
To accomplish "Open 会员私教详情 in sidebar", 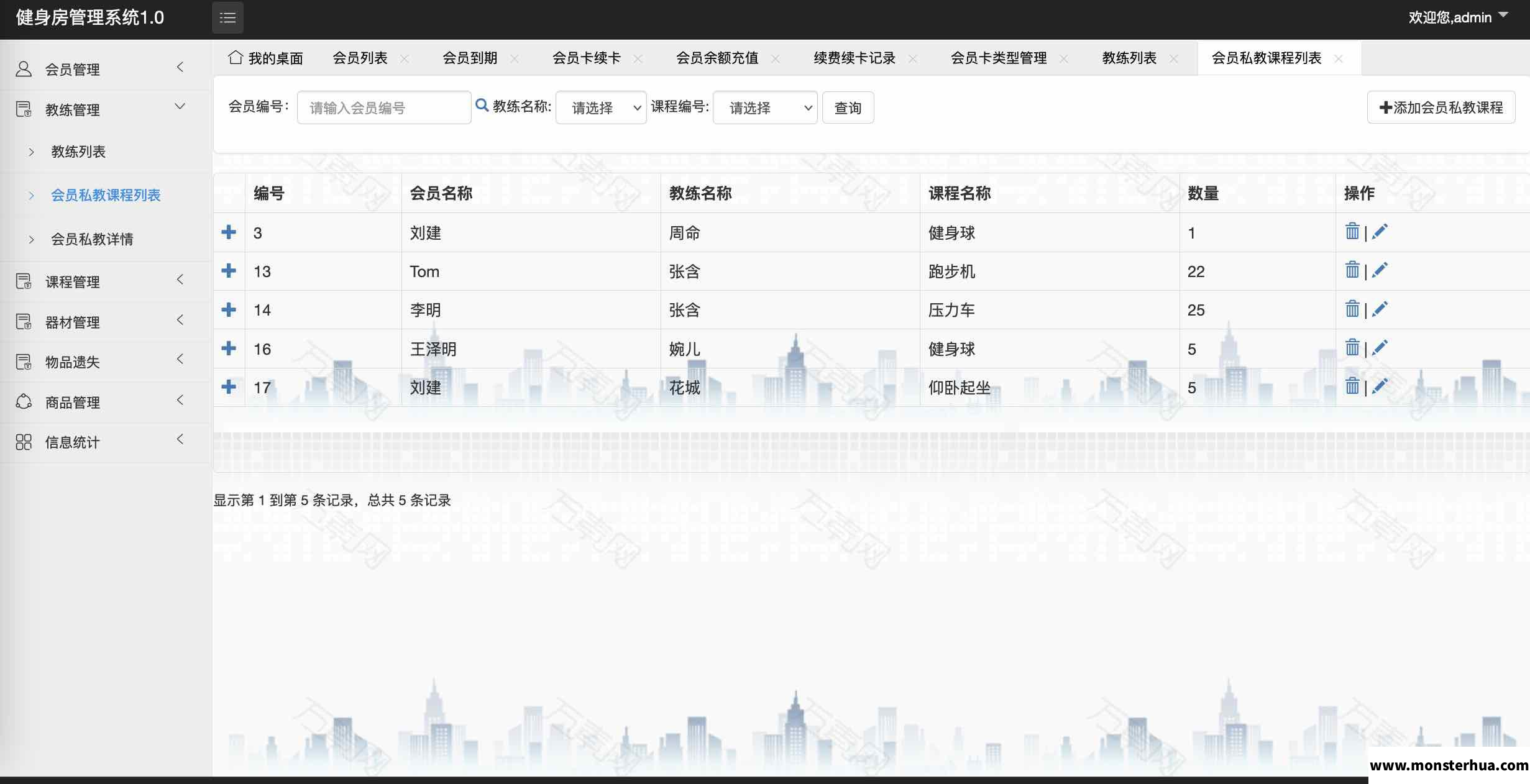I will click(x=92, y=239).
